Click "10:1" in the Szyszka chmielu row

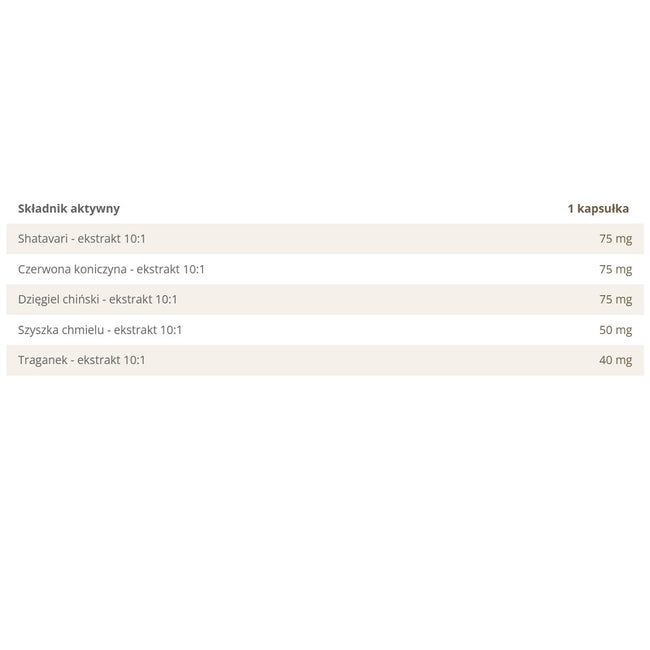[x=171, y=330]
